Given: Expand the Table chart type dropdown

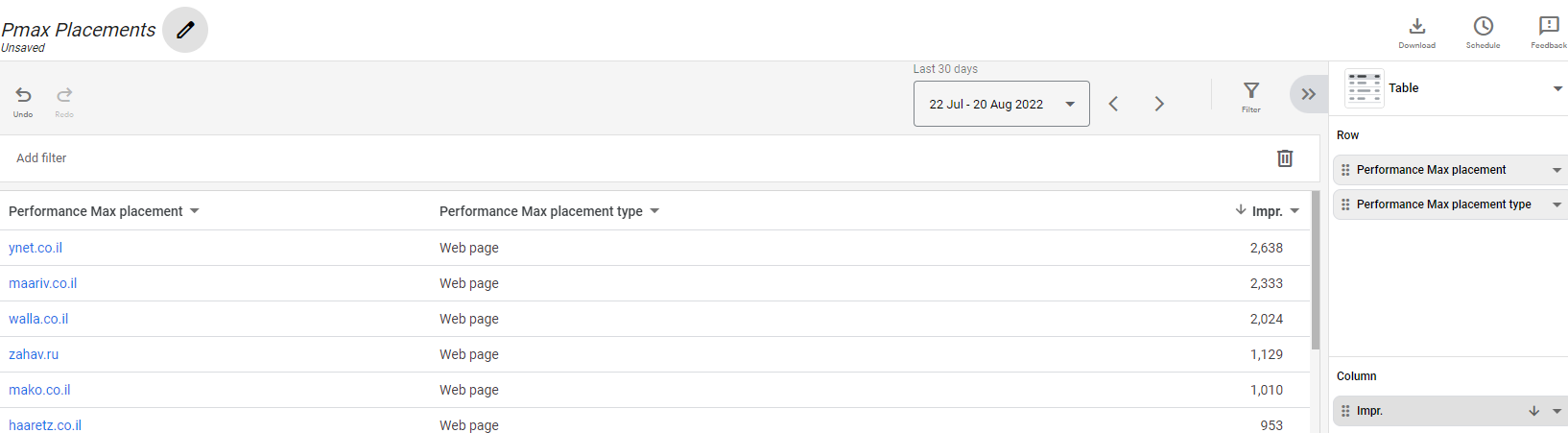Looking at the screenshot, I should 1557,88.
